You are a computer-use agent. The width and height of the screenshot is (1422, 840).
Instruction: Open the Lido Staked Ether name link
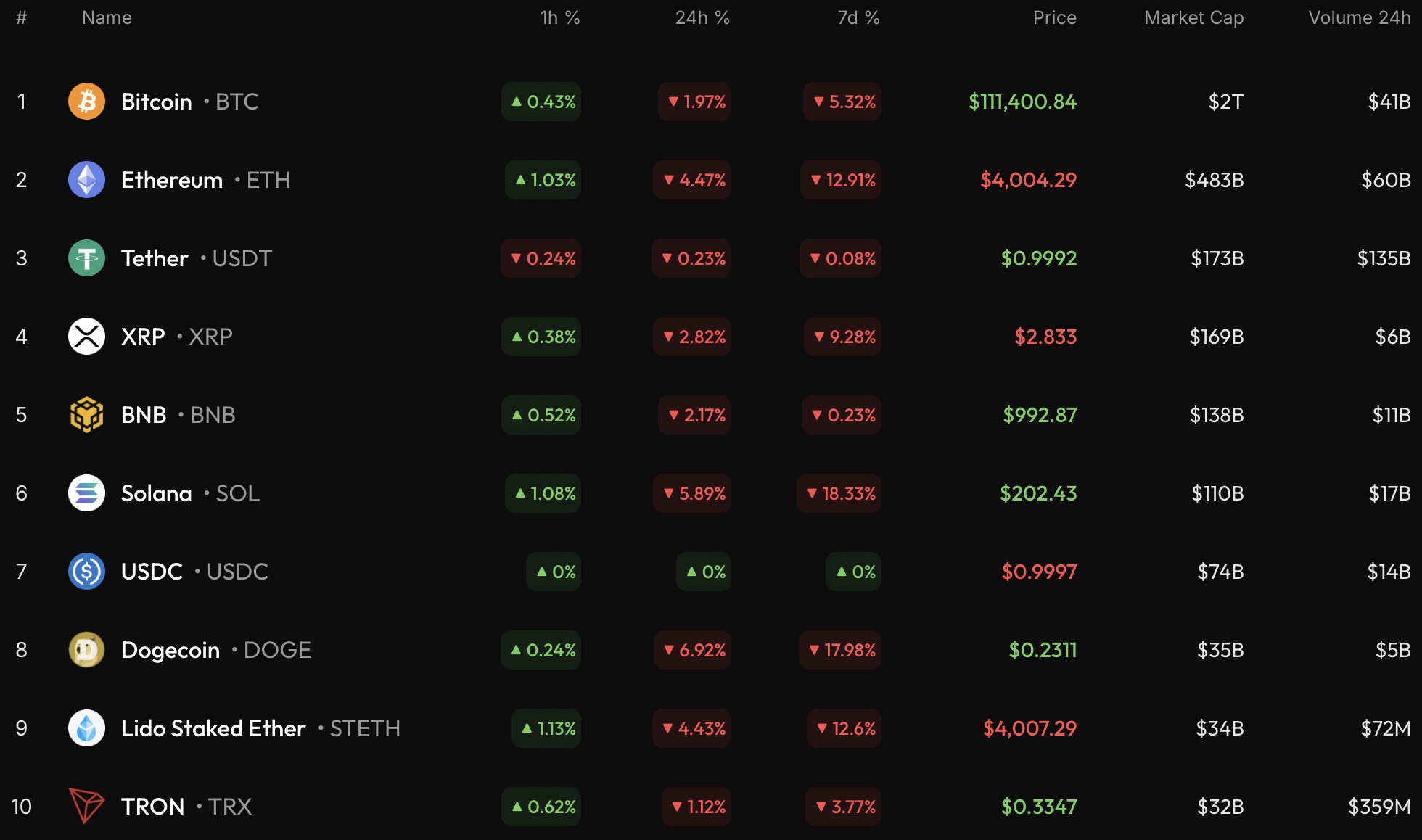[x=213, y=728]
